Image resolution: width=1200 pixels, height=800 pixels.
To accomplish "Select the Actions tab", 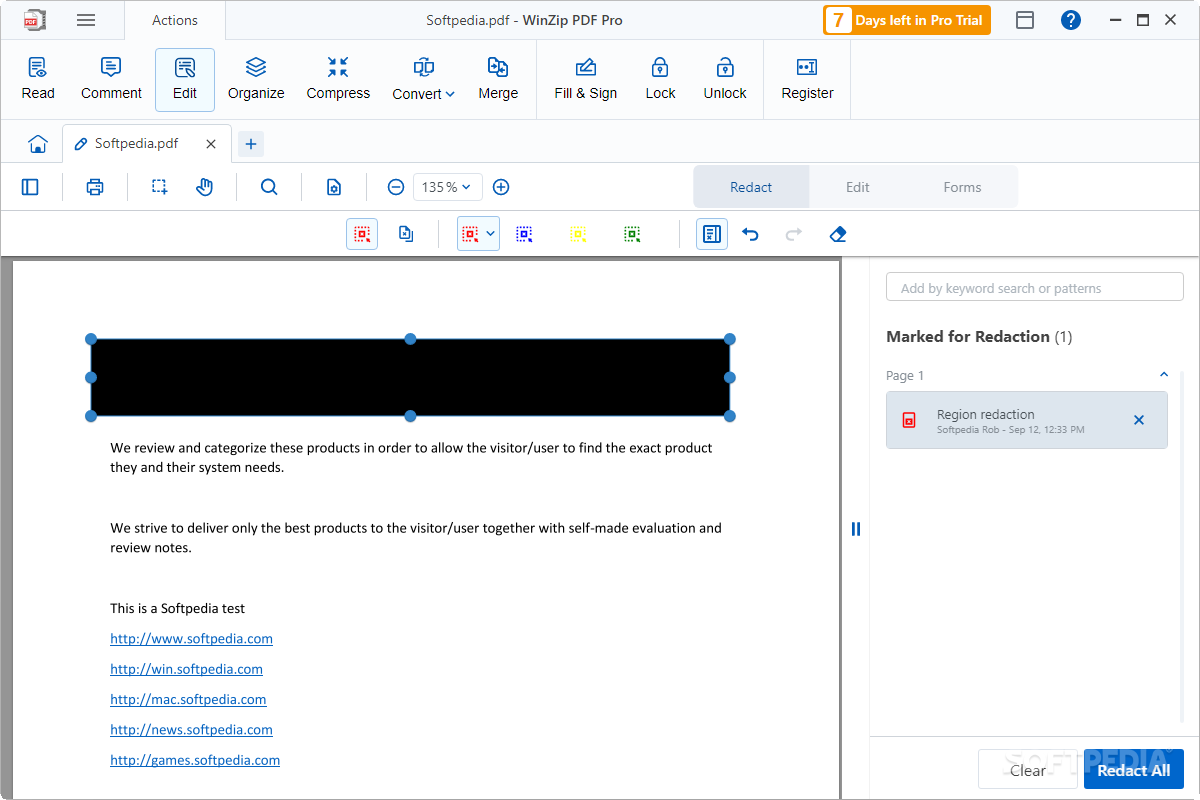I will point(175,20).
